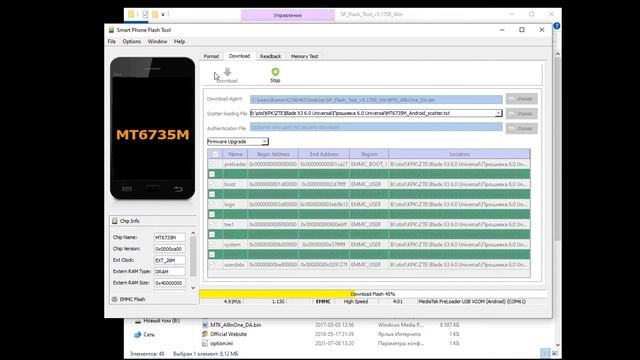Click the Region column header
This screenshot has width=640, height=360.
pos(369,154)
